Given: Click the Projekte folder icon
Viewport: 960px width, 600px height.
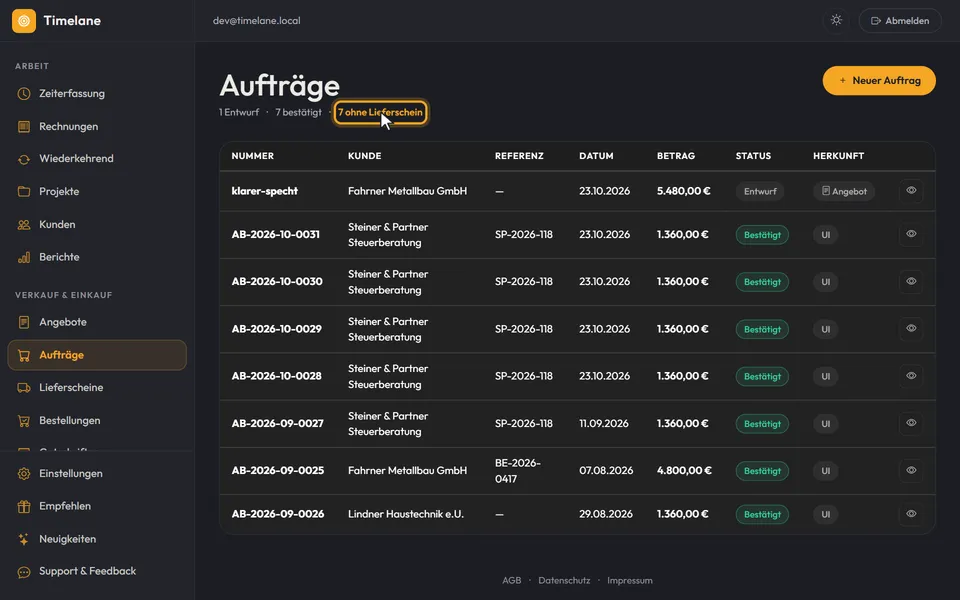Looking at the screenshot, I should click(x=24, y=192).
